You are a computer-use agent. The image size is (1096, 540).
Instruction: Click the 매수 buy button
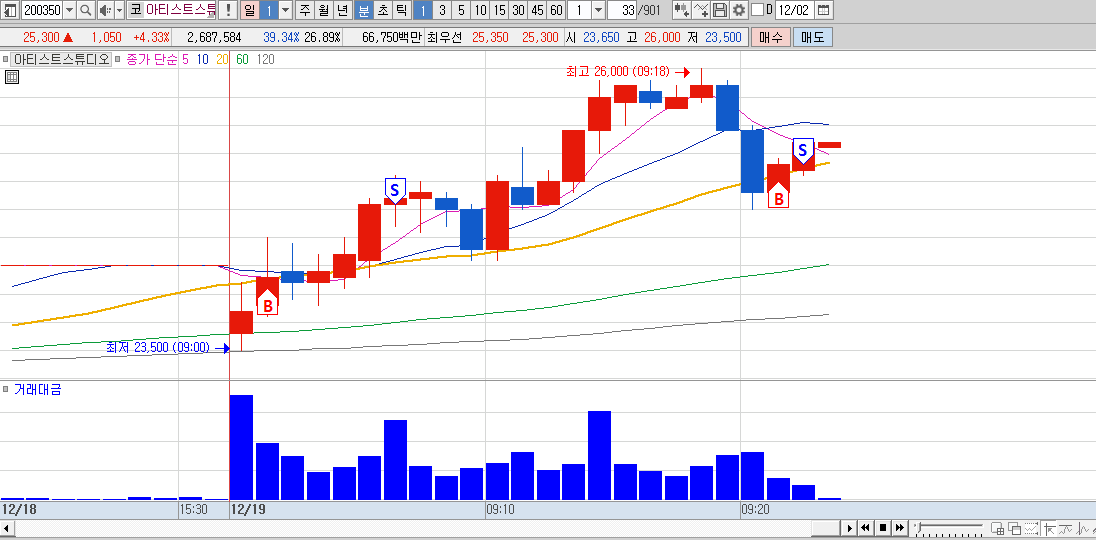(x=771, y=37)
